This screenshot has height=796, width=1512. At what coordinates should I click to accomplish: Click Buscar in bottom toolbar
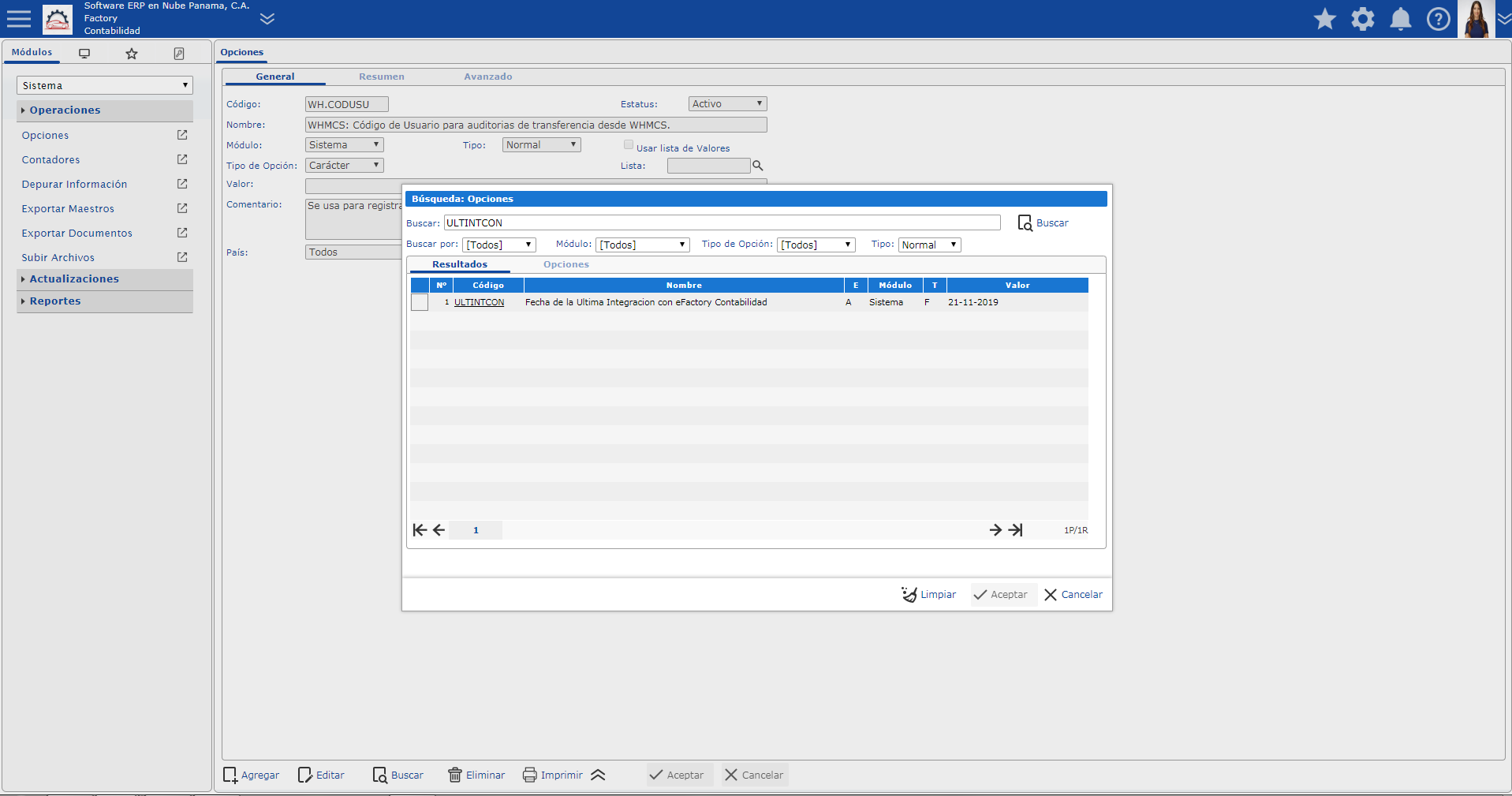coord(398,775)
